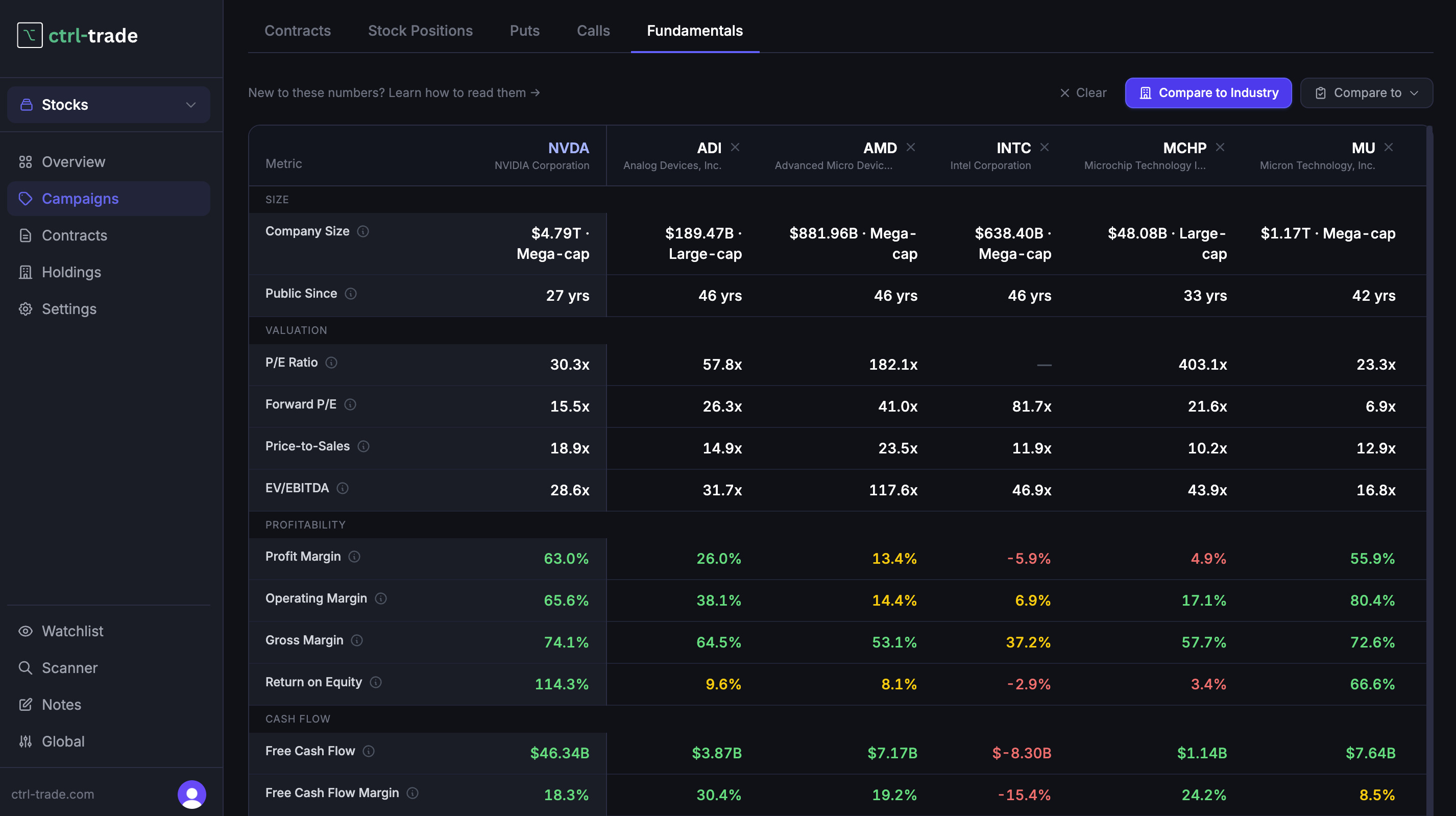This screenshot has height=816, width=1456.
Task: Click the Notes pencil icon
Action: 26,705
